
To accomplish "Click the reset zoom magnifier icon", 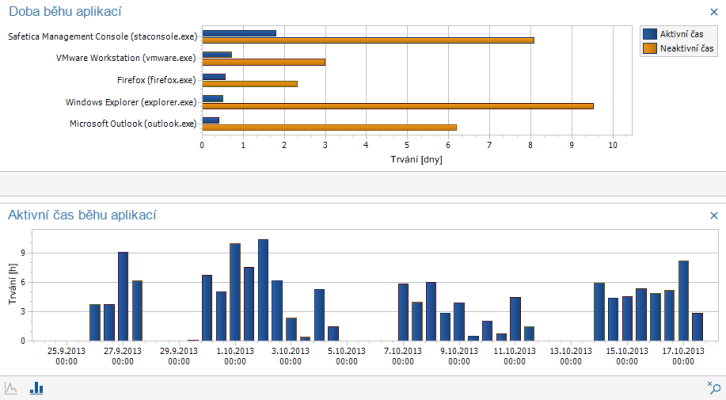I will [713, 388].
